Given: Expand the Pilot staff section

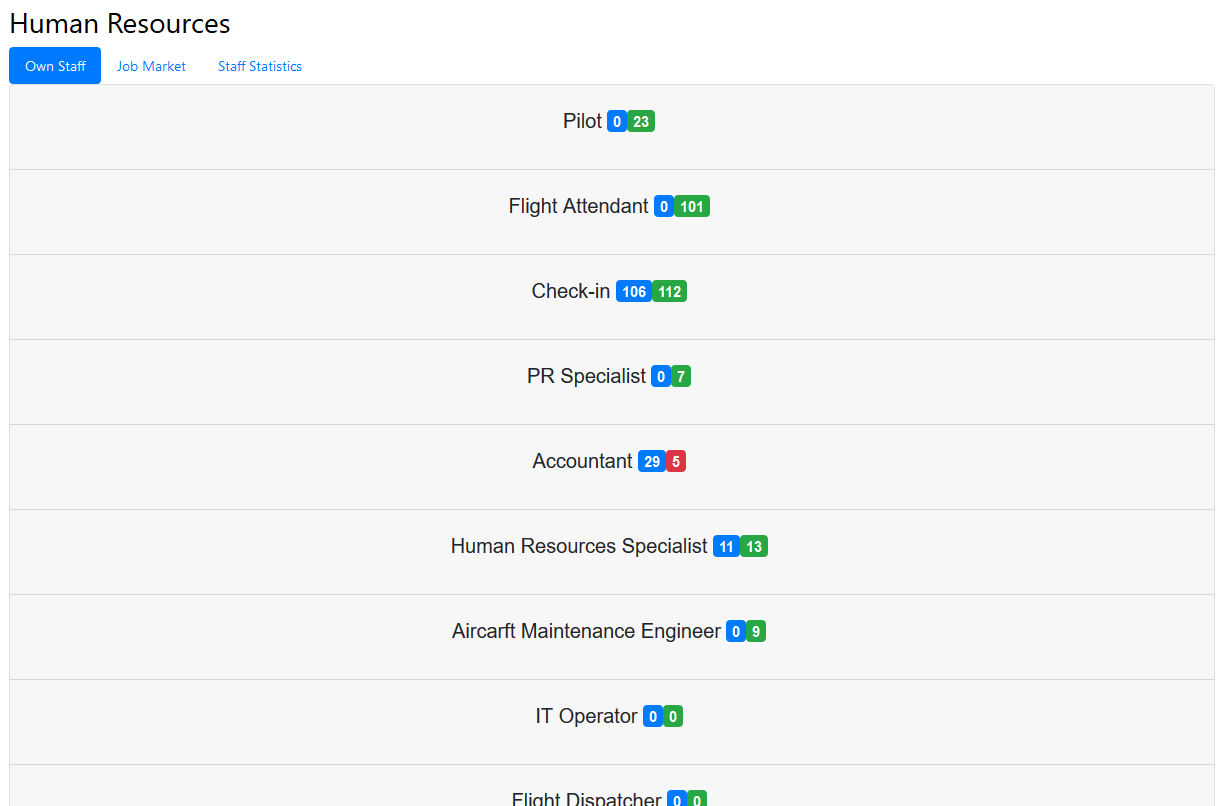Looking at the screenshot, I should point(612,127).
